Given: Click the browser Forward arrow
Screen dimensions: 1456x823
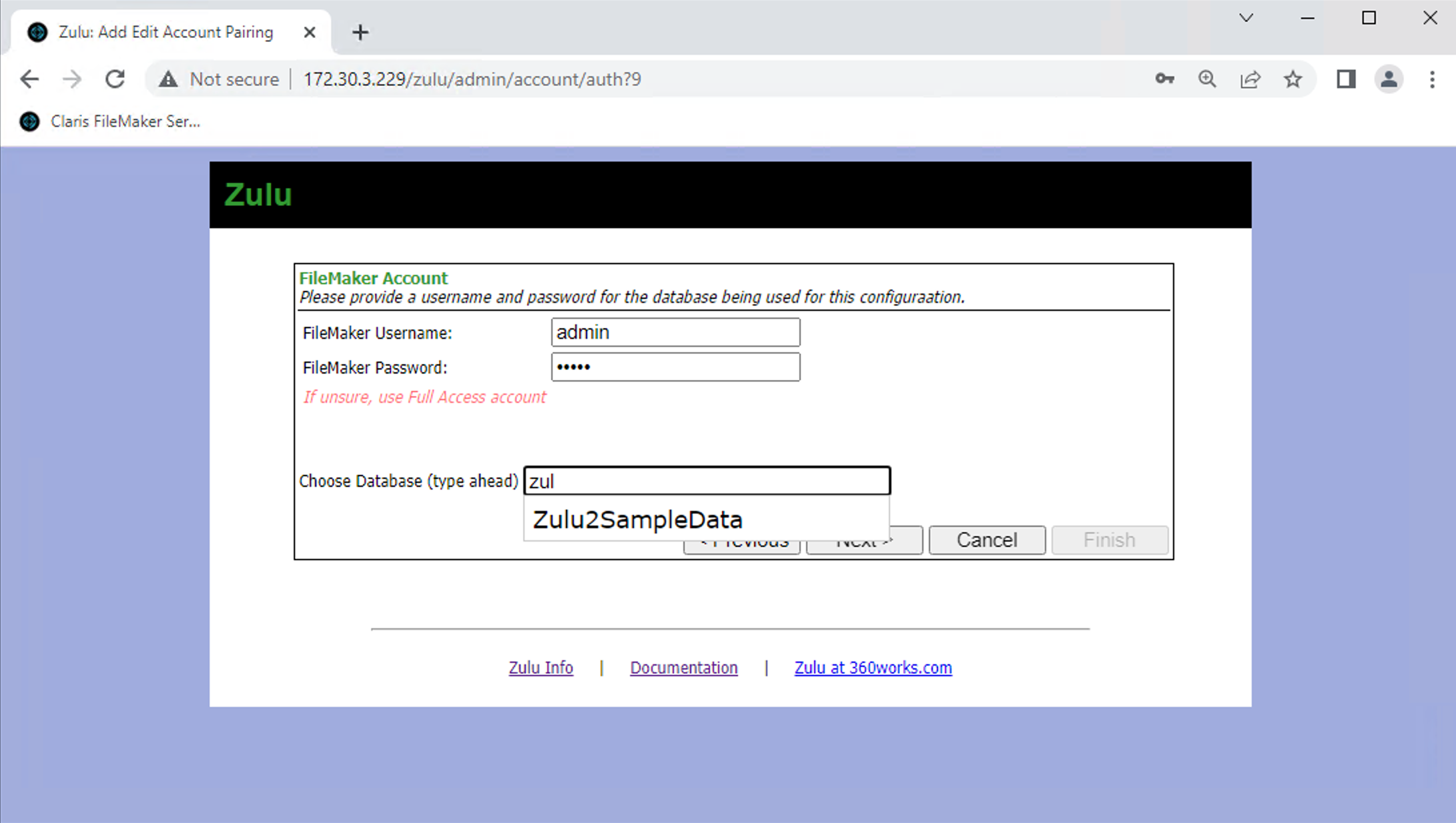Looking at the screenshot, I should pos(72,79).
